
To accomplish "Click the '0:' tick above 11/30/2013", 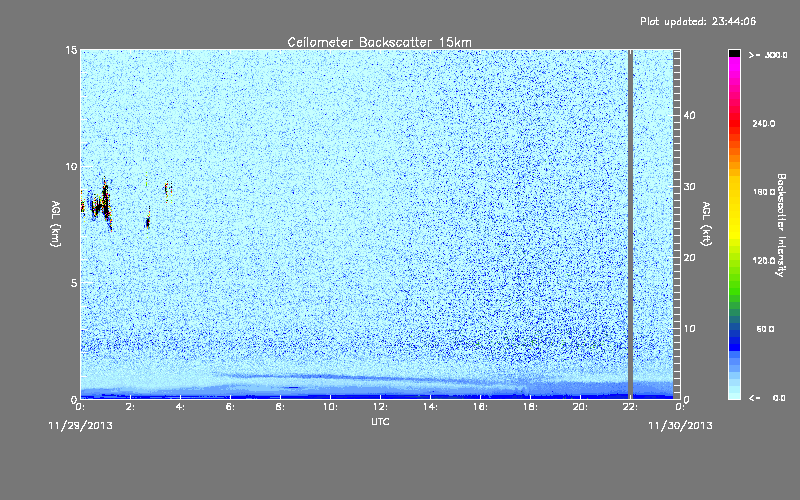I will pos(680,407).
